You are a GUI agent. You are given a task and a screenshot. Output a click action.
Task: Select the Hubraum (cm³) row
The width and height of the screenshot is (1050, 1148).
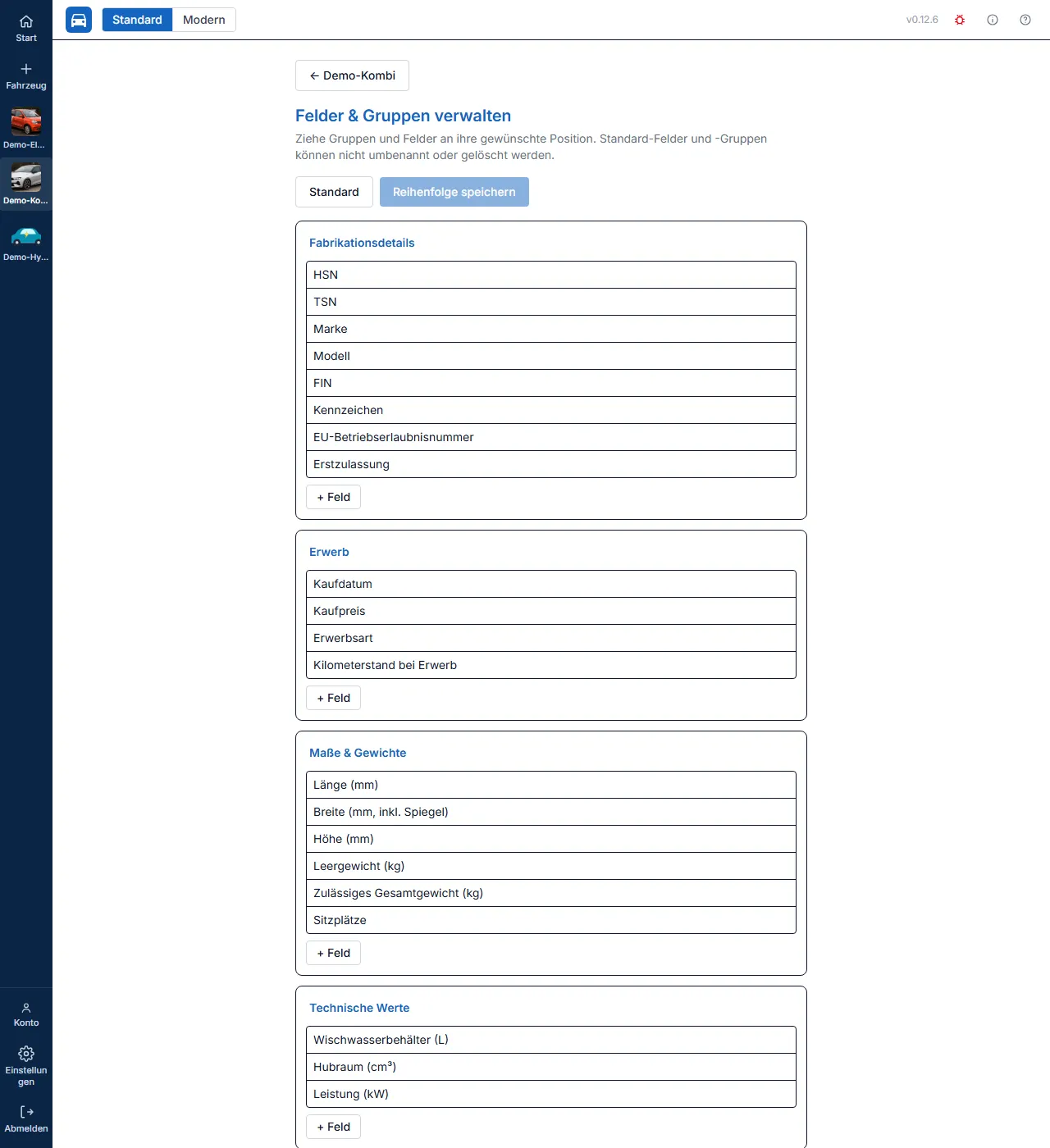point(551,1067)
